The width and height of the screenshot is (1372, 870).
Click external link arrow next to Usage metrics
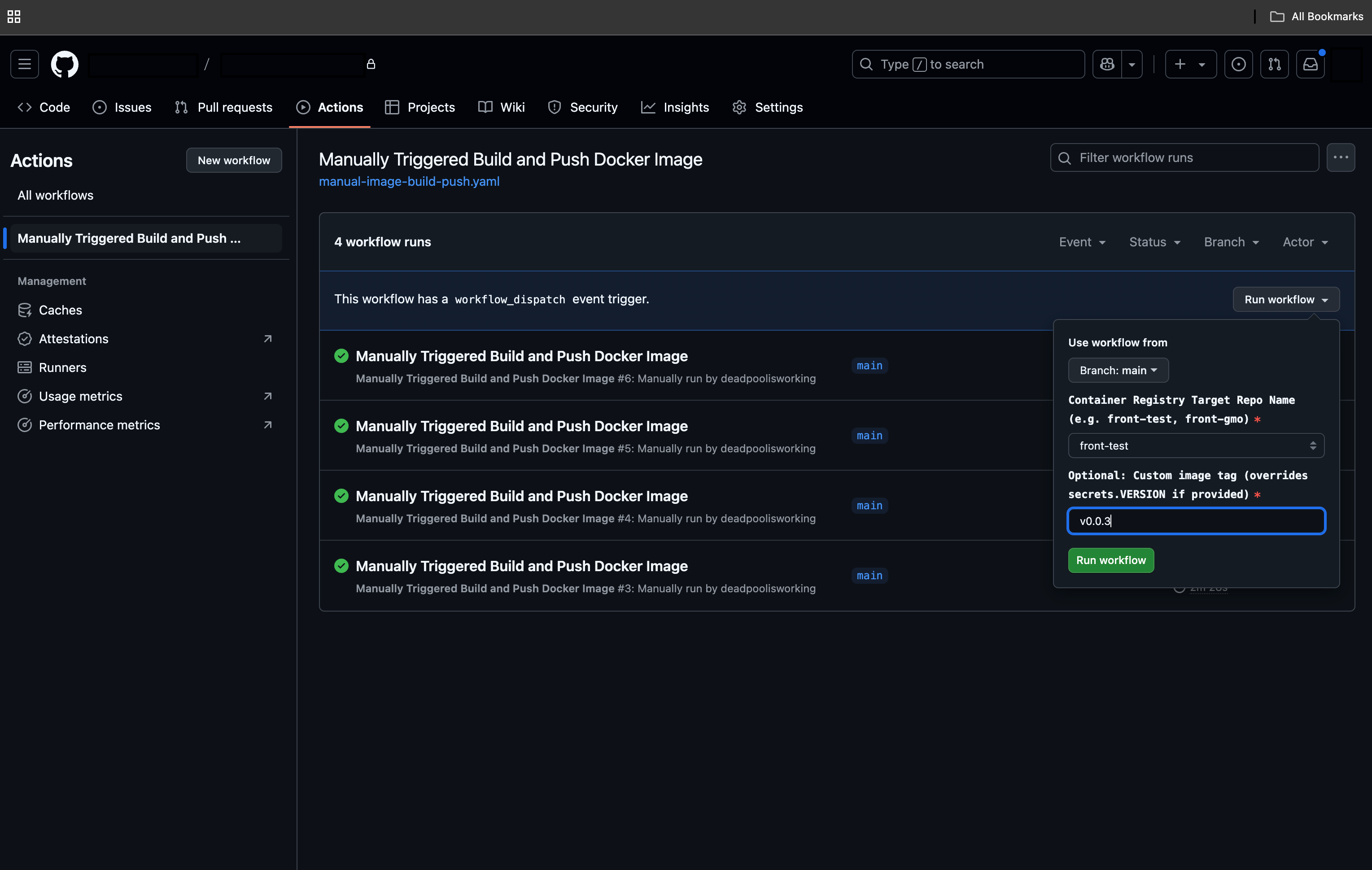(267, 396)
